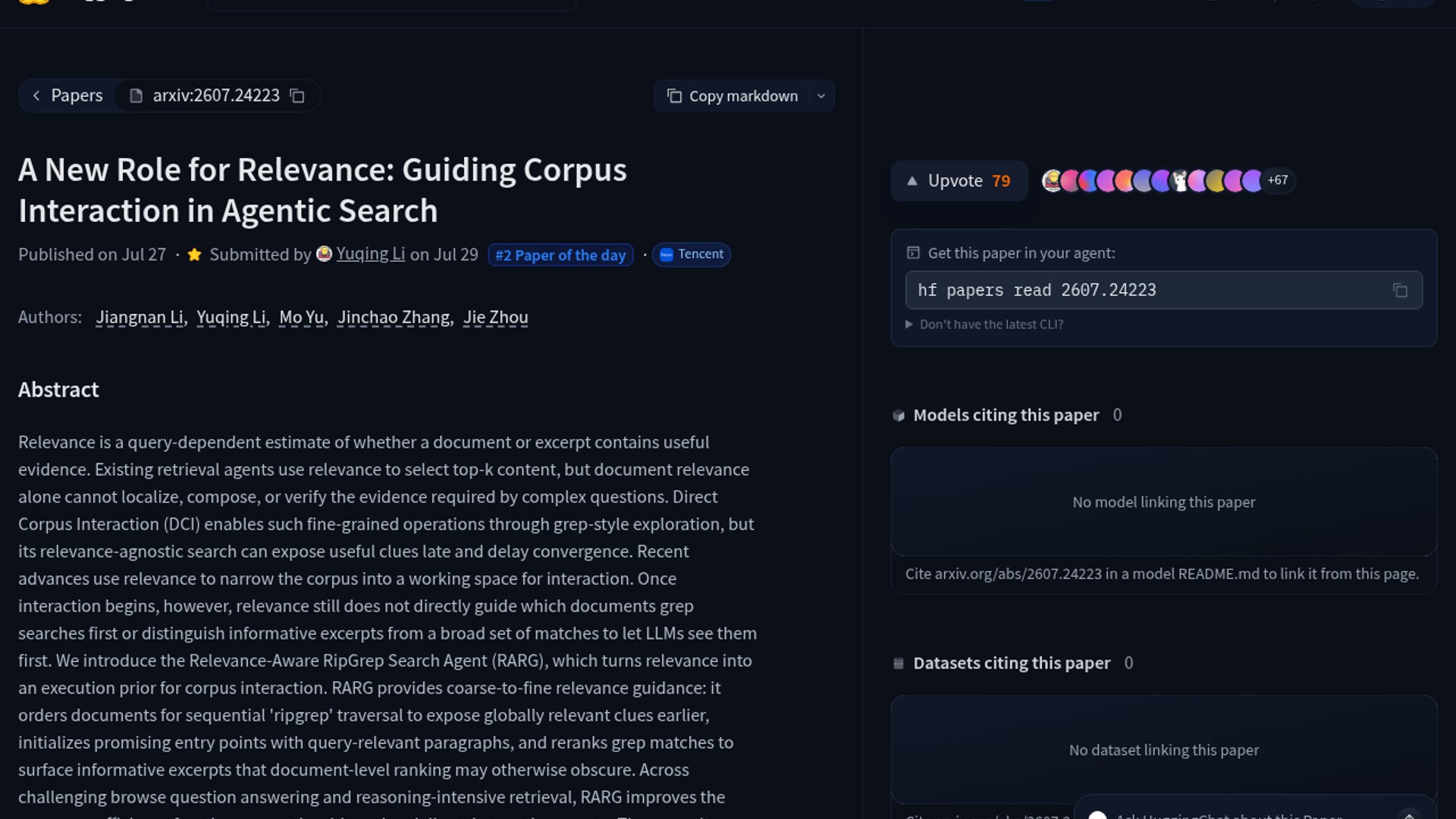Viewport: 1456px width, 819px height.
Task: Expand the Copy markdown dropdown arrow
Action: pyautogui.click(x=821, y=96)
